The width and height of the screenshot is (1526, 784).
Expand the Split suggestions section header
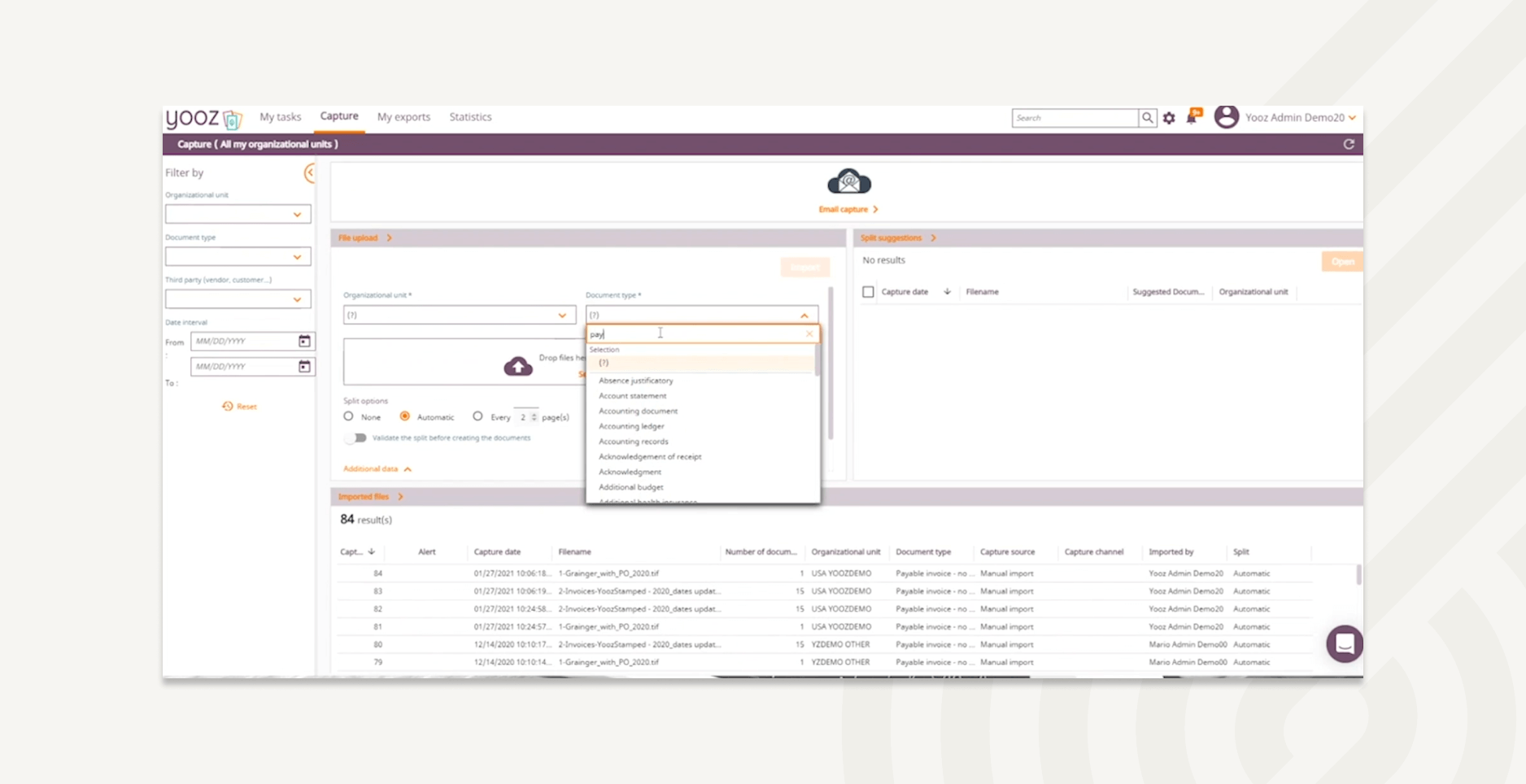coord(898,238)
